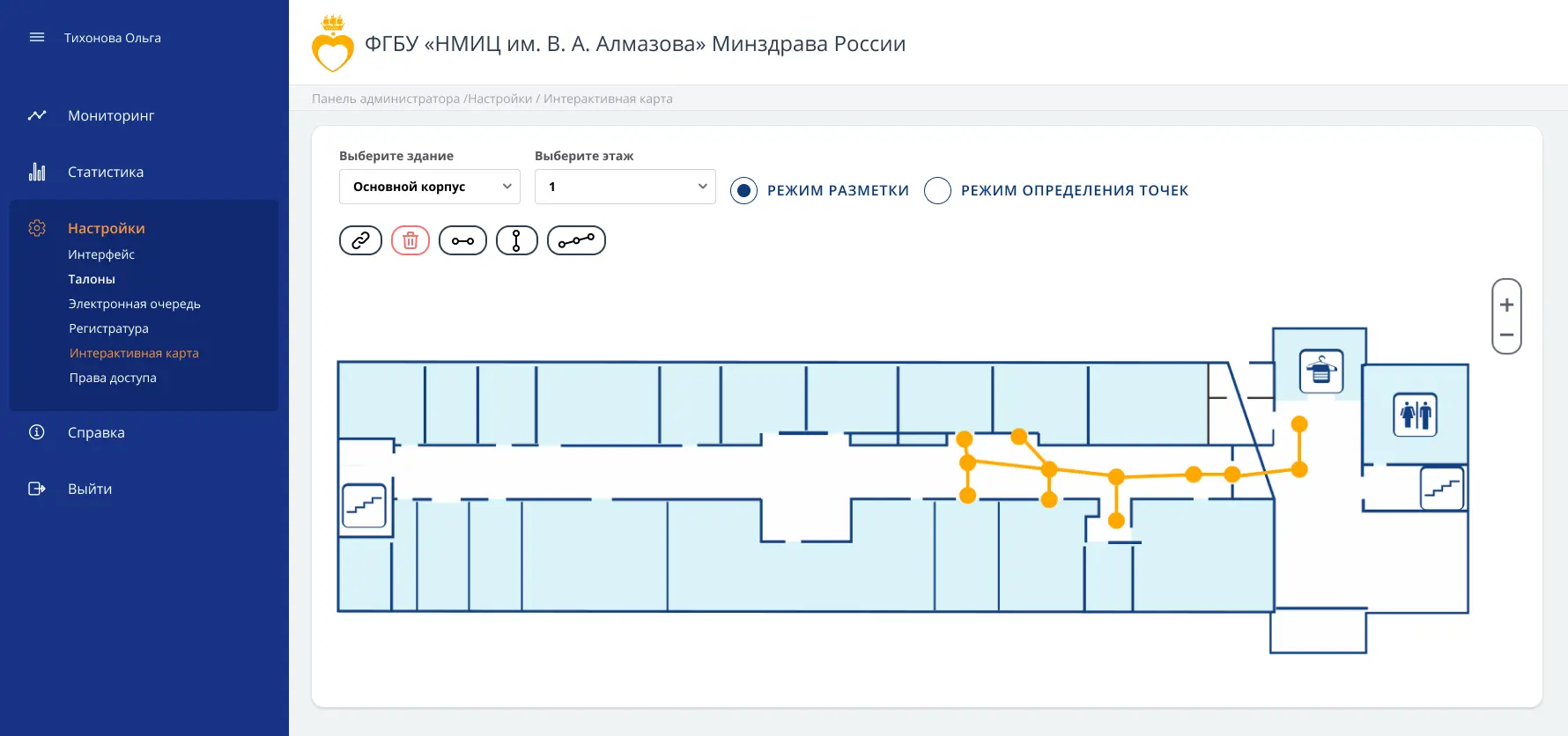The height and width of the screenshot is (736, 1568).
Task: Click the cloakroom icon on map
Action: click(x=1321, y=371)
